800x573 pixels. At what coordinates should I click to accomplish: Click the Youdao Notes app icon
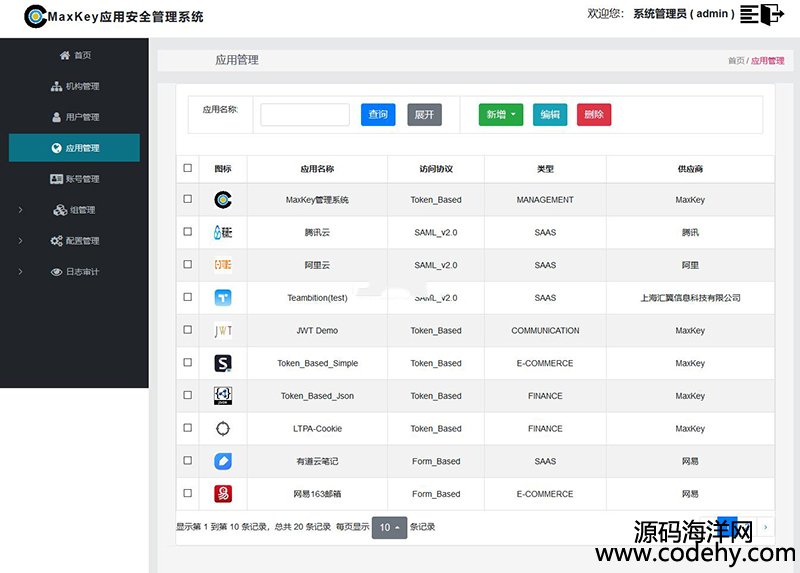[223, 461]
